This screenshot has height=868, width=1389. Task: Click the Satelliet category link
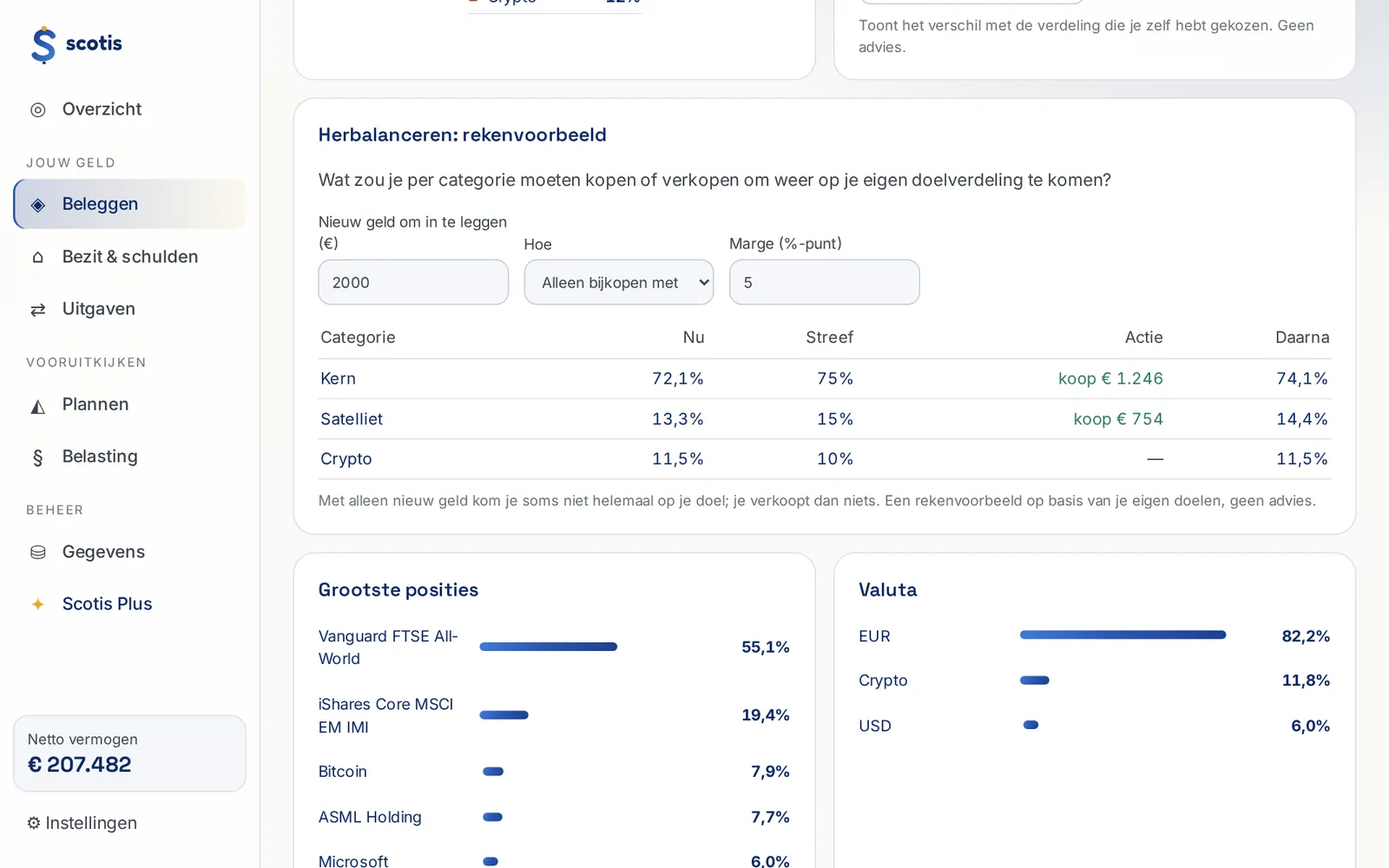tap(352, 418)
